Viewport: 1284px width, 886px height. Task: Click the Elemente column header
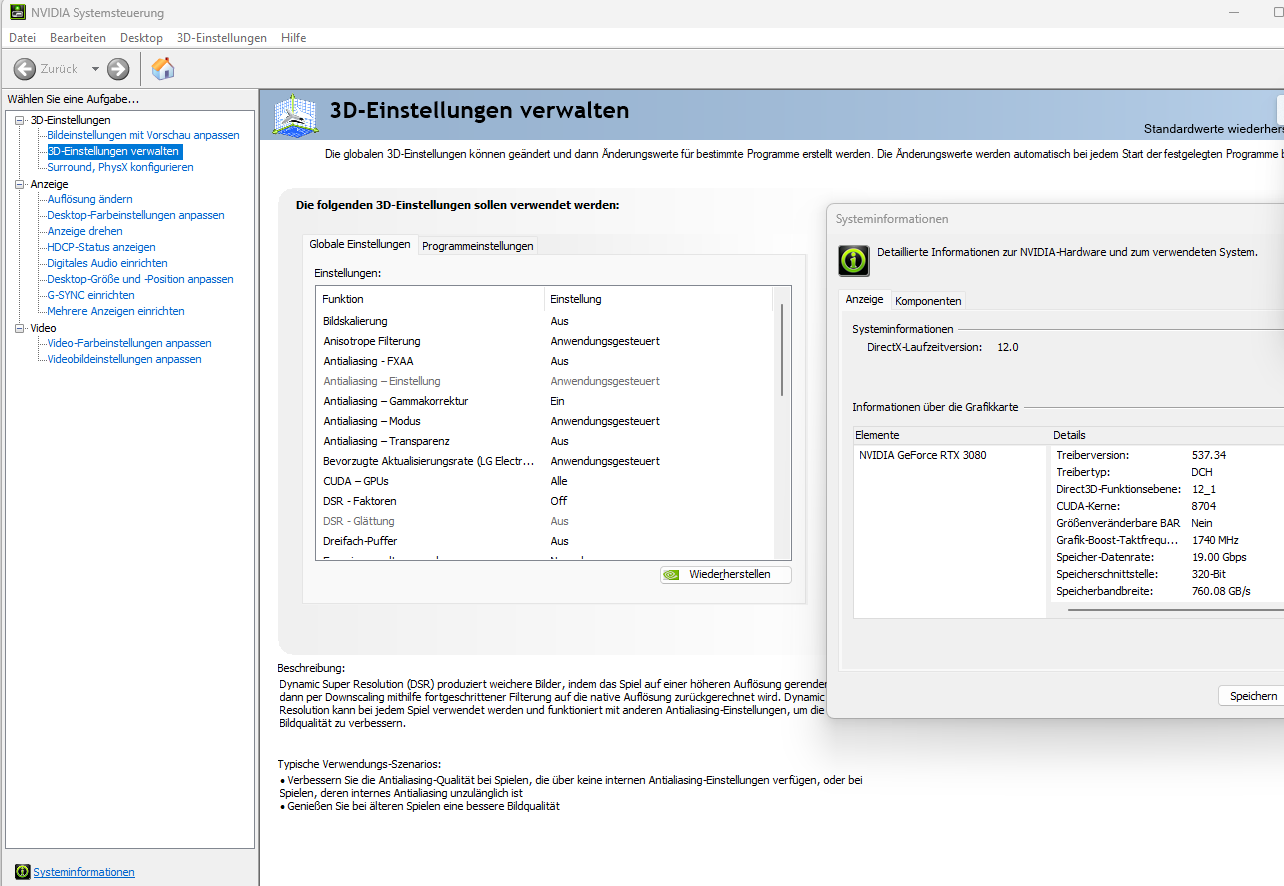[950, 435]
